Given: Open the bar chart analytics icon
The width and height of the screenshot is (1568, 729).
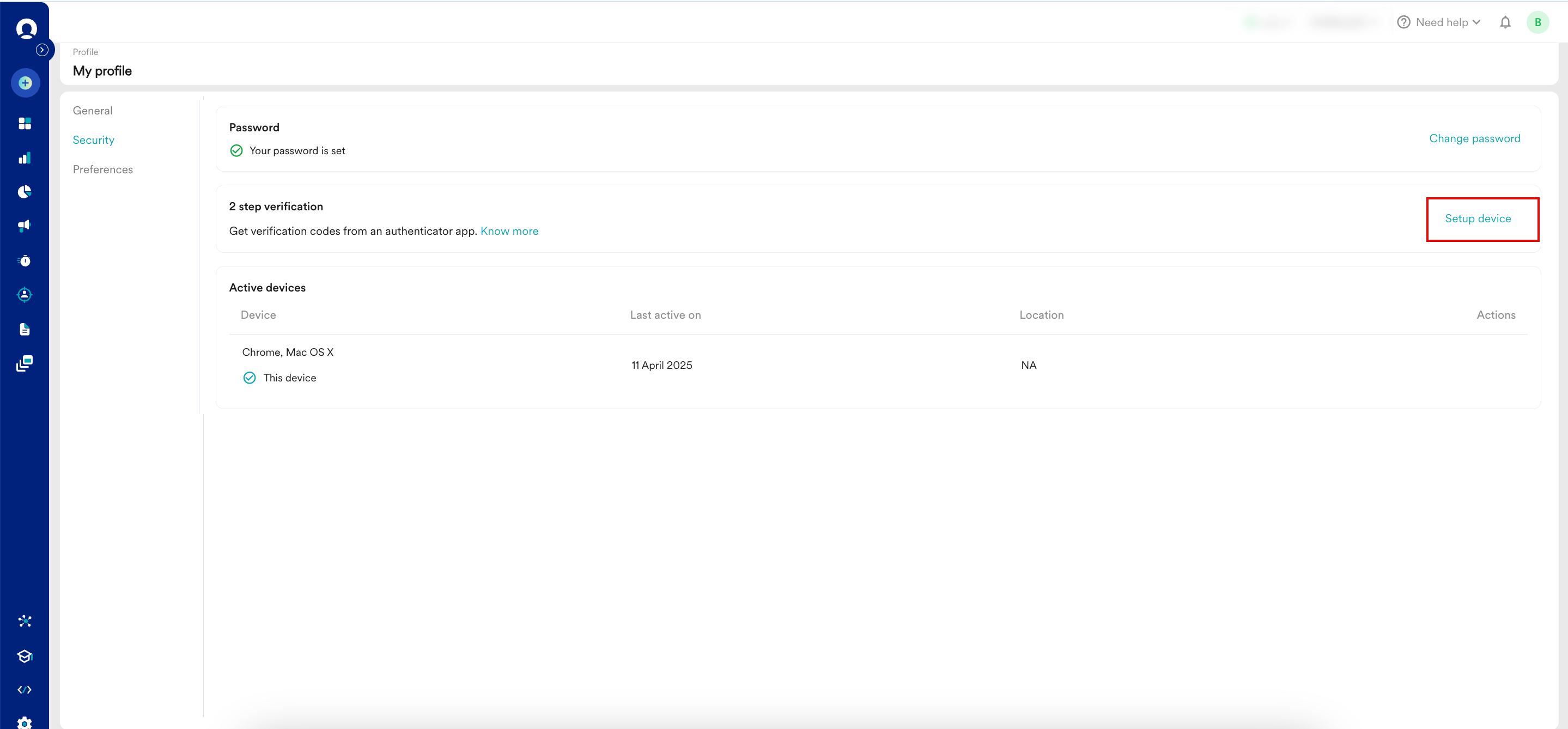Looking at the screenshot, I should click(x=25, y=158).
